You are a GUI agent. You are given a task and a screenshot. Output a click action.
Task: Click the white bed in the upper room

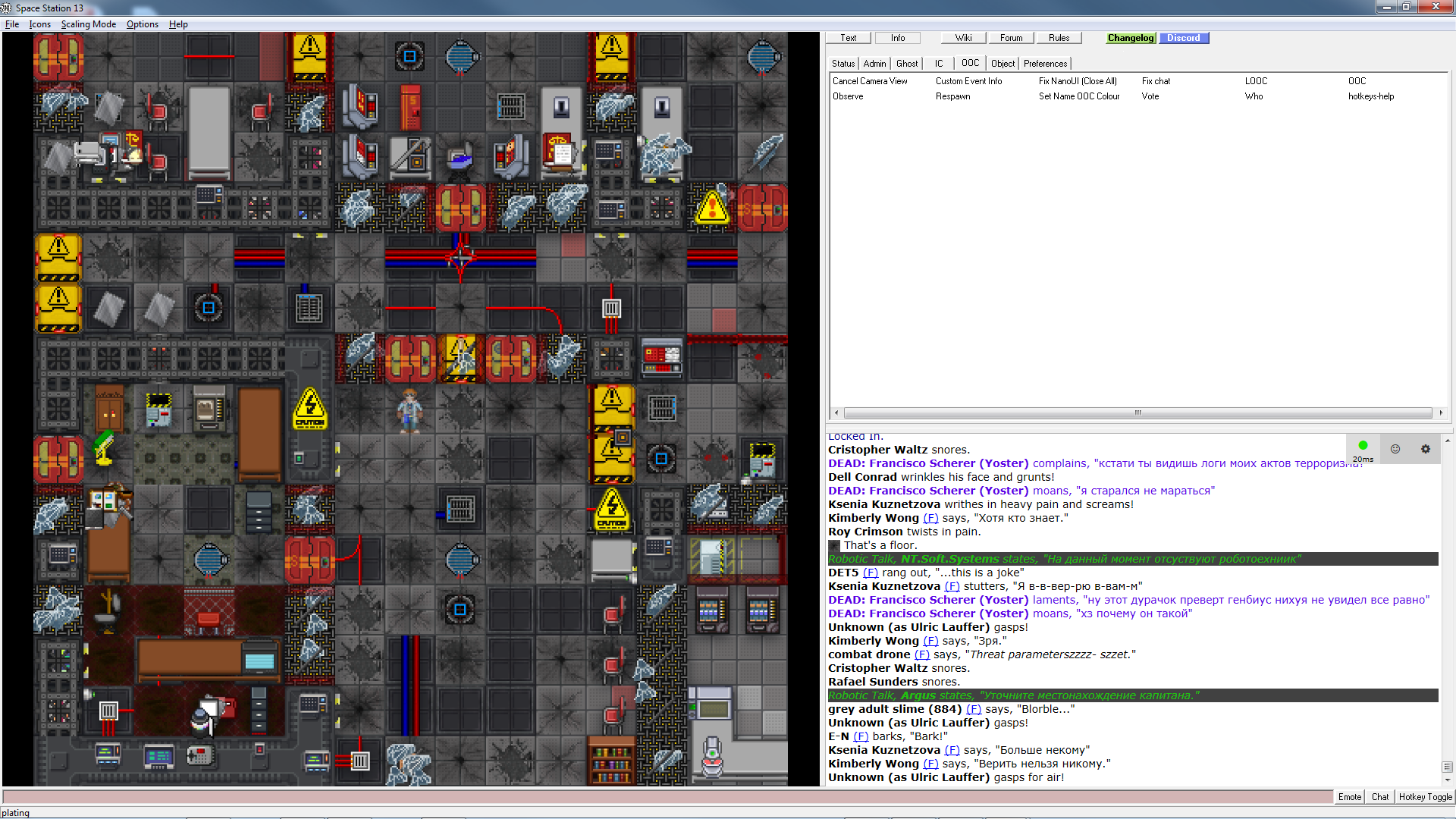click(x=209, y=131)
